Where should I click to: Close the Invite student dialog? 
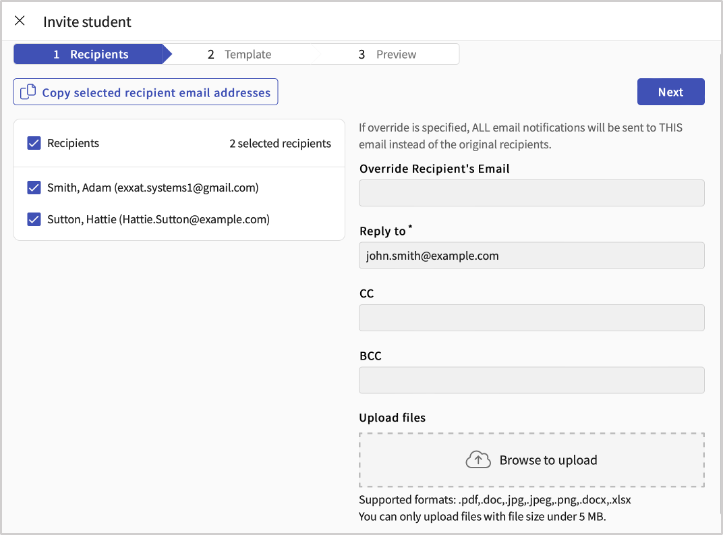19,21
